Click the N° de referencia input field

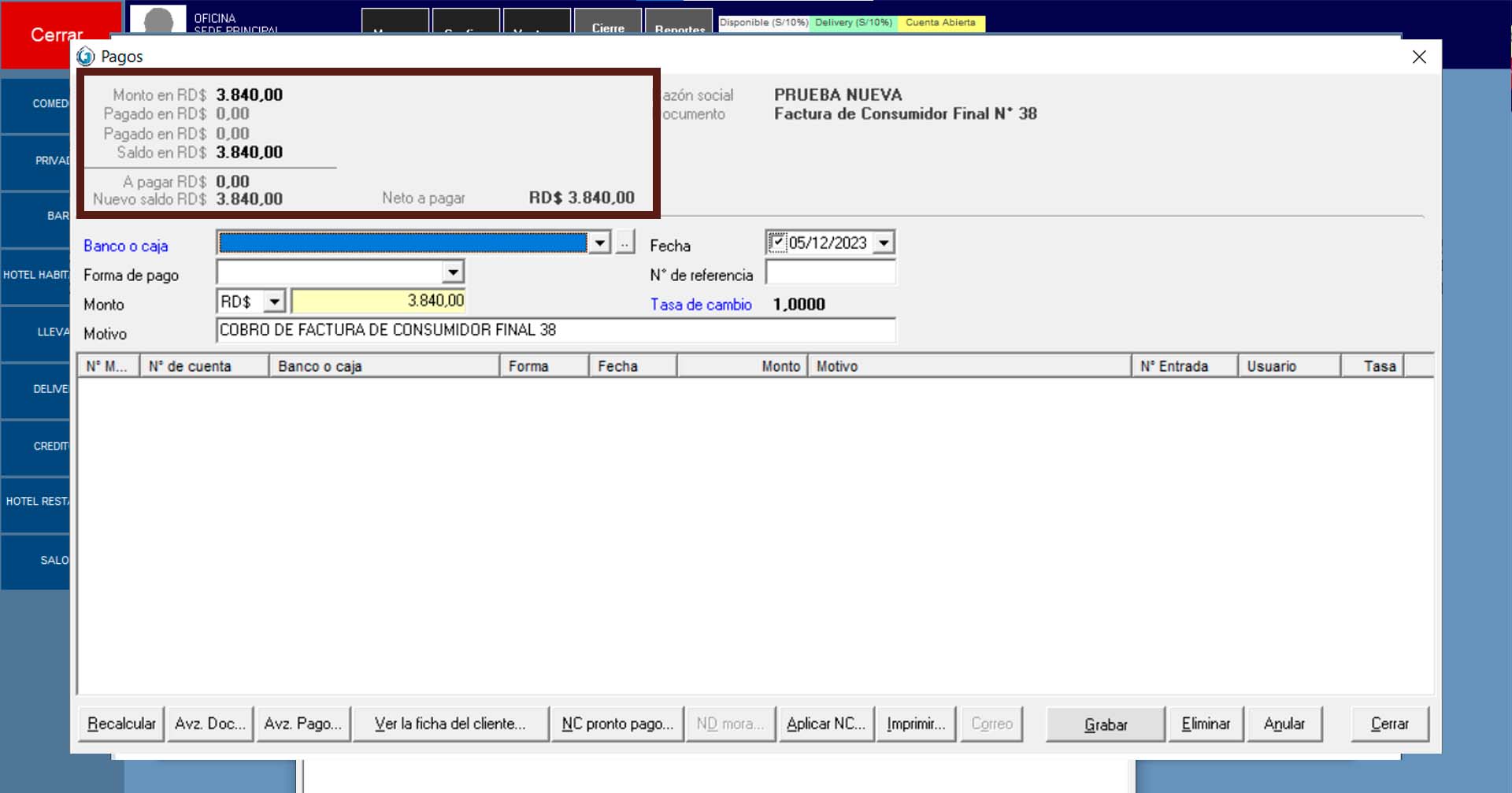[830, 273]
